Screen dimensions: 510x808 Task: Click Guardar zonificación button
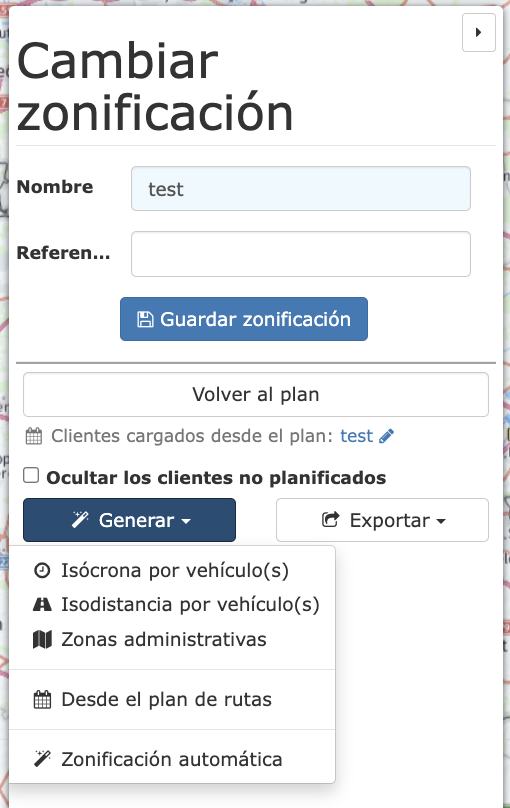click(244, 319)
